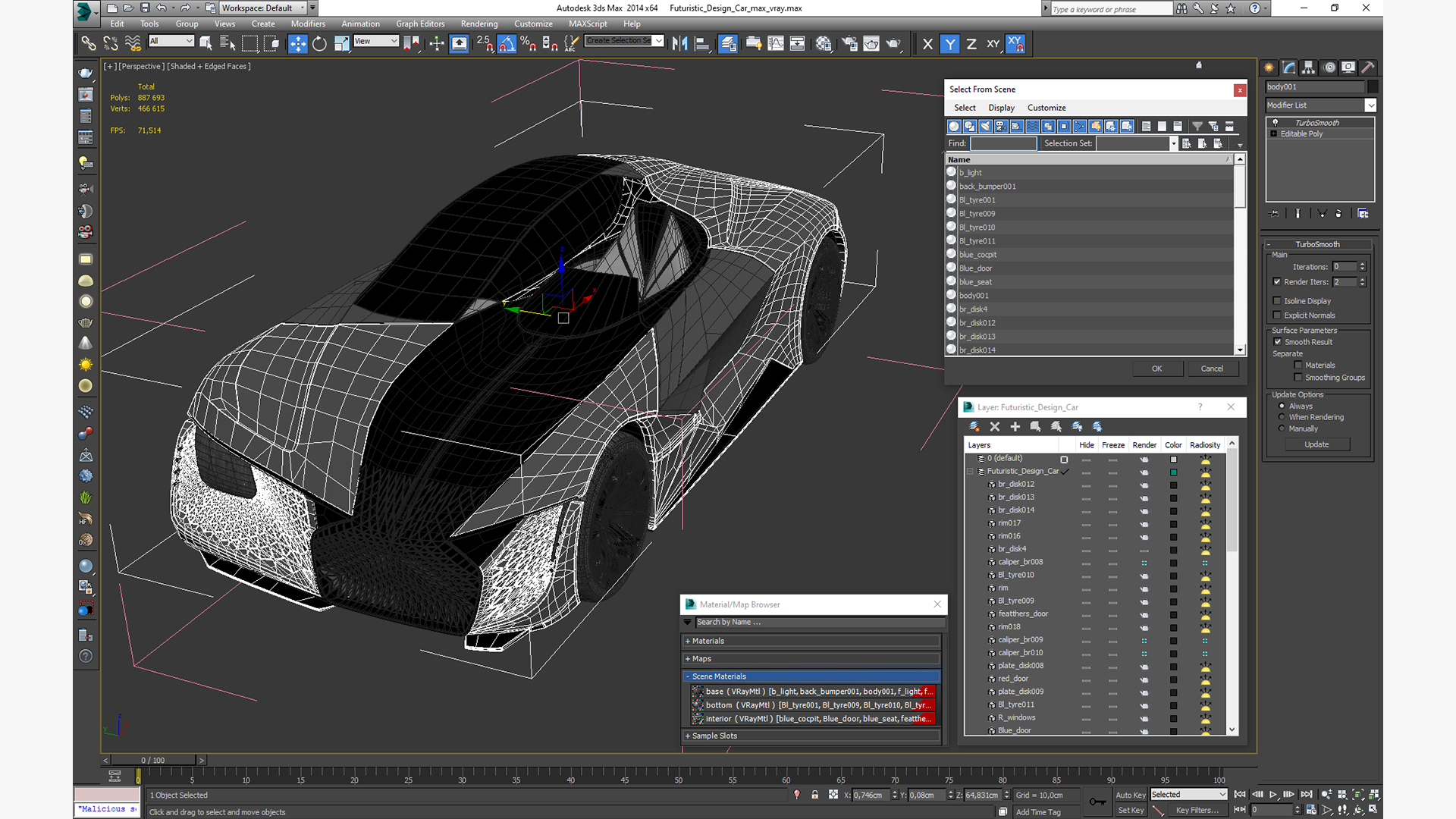The height and width of the screenshot is (819, 1456).
Task: Enable Explicit Normals checkbox
Action: (x=1277, y=315)
